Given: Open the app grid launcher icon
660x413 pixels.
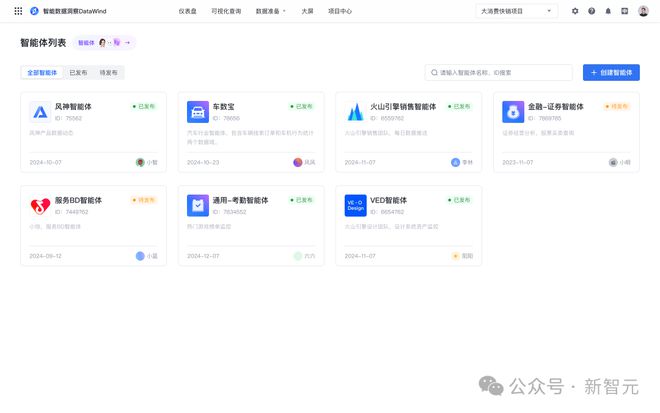Looking at the screenshot, I should click(x=18, y=11).
